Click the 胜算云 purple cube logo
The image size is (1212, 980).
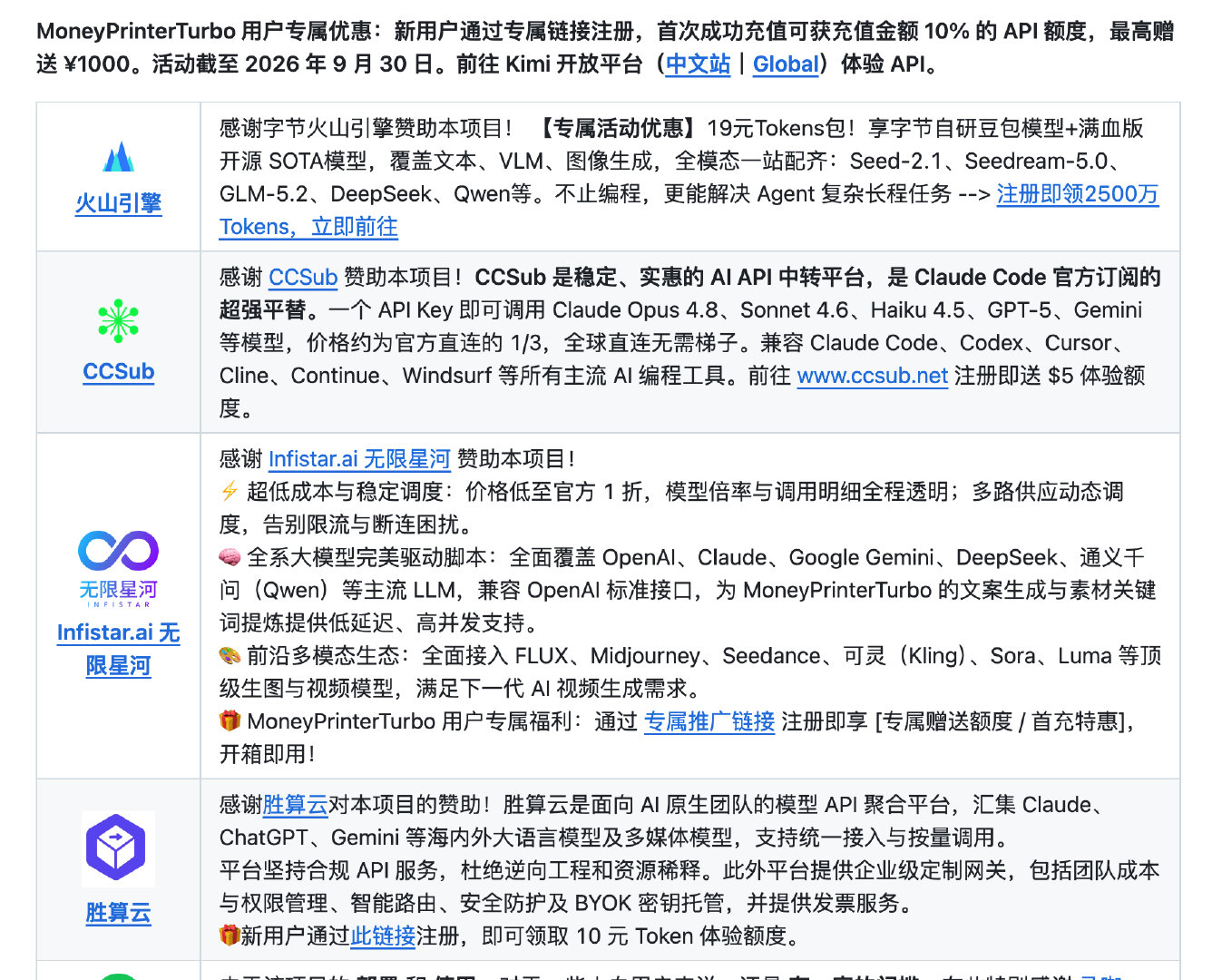[x=117, y=848]
